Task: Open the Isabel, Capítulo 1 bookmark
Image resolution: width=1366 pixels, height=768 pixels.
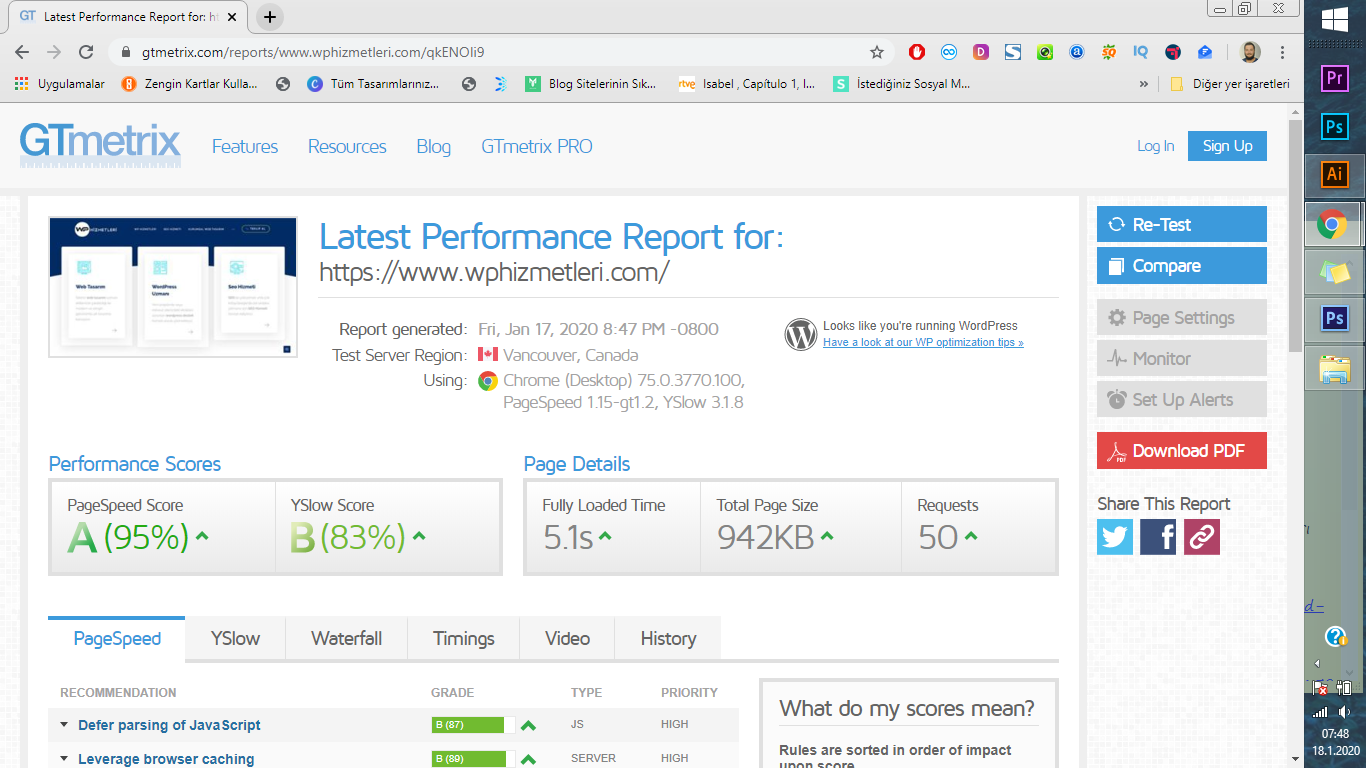Action: click(747, 84)
